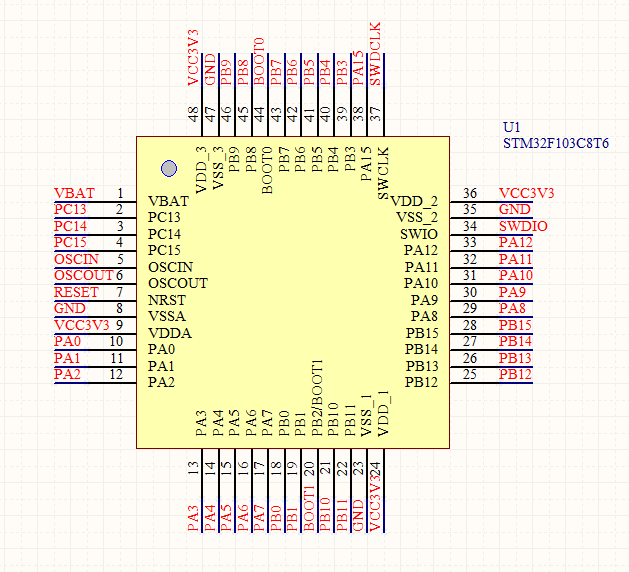Click pin number 48 above the chip

pos(193,114)
